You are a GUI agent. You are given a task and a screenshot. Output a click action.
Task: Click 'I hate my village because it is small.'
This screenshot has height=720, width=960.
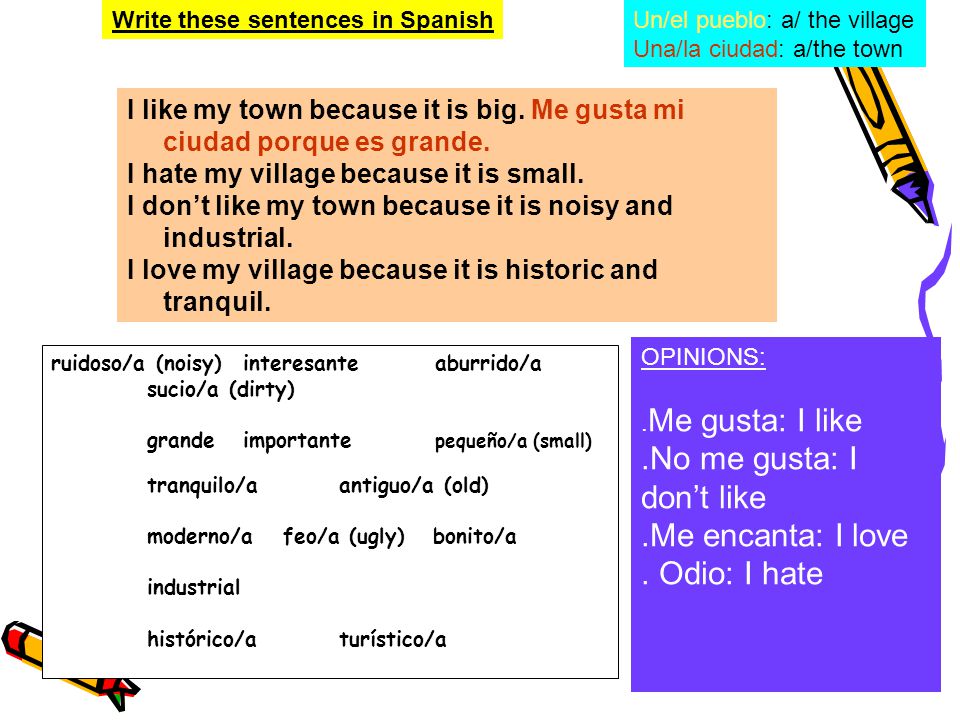coord(355,174)
